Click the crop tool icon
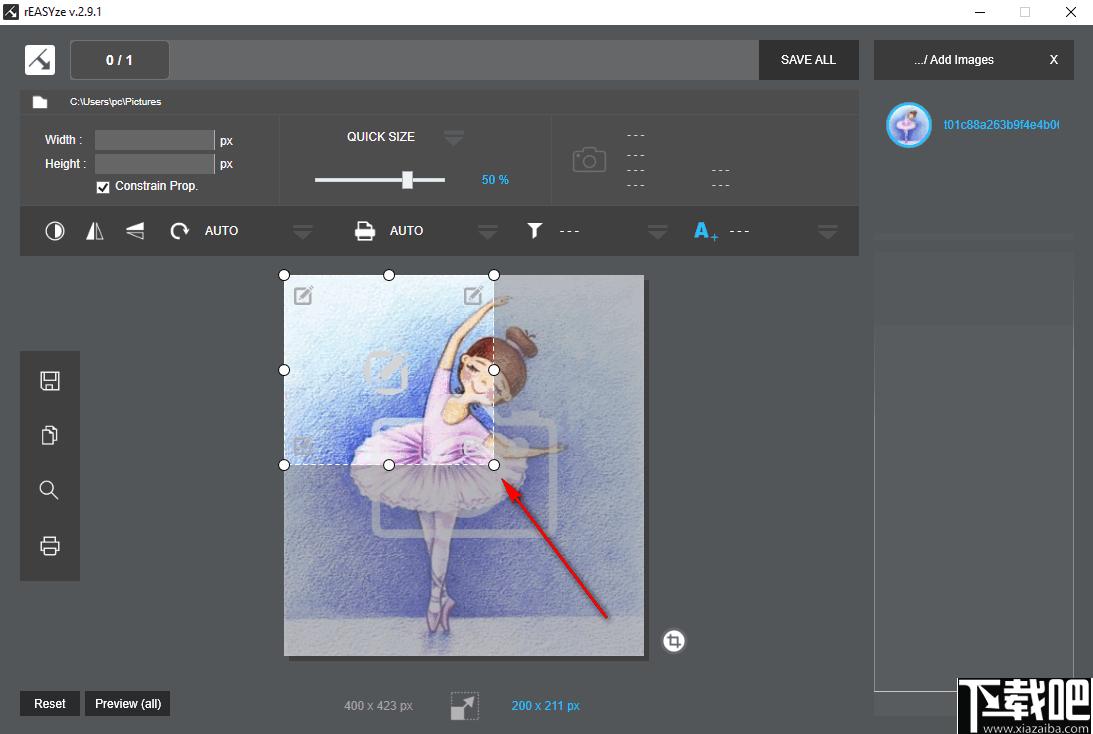Screen dimensions: 1093x734 (x=673, y=641)
